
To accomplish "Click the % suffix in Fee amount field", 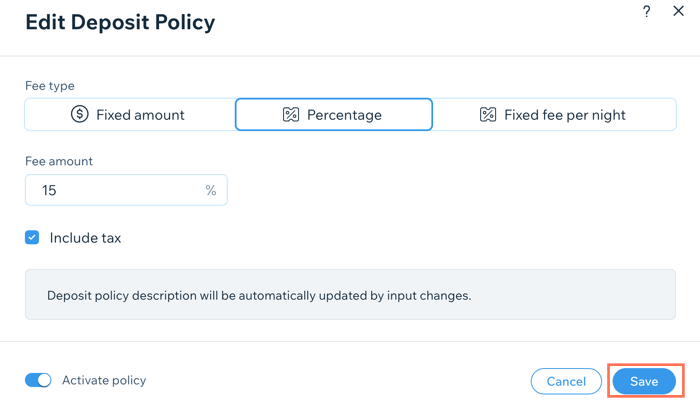I will (211, 191).
